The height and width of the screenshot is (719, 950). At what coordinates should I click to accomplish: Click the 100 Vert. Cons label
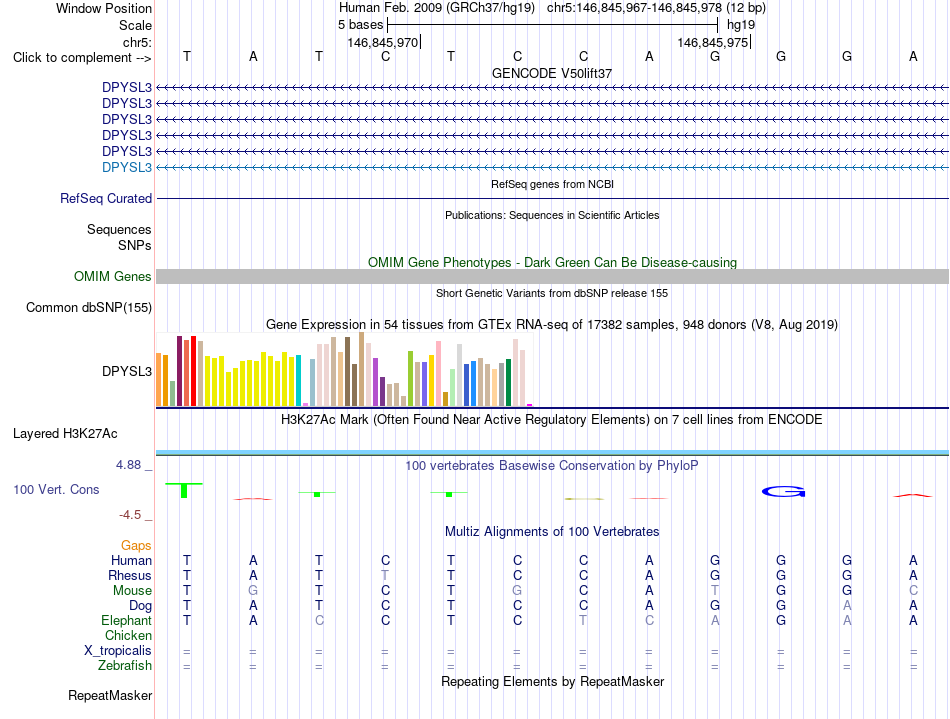(x=56, y=489)
